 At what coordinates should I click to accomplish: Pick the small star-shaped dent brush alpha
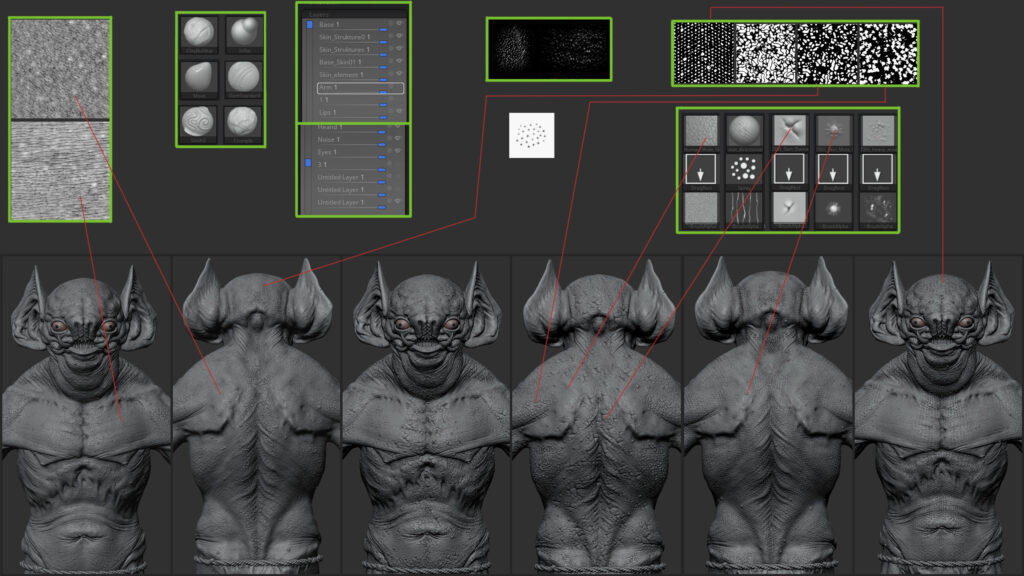click(x=789, y=208)
